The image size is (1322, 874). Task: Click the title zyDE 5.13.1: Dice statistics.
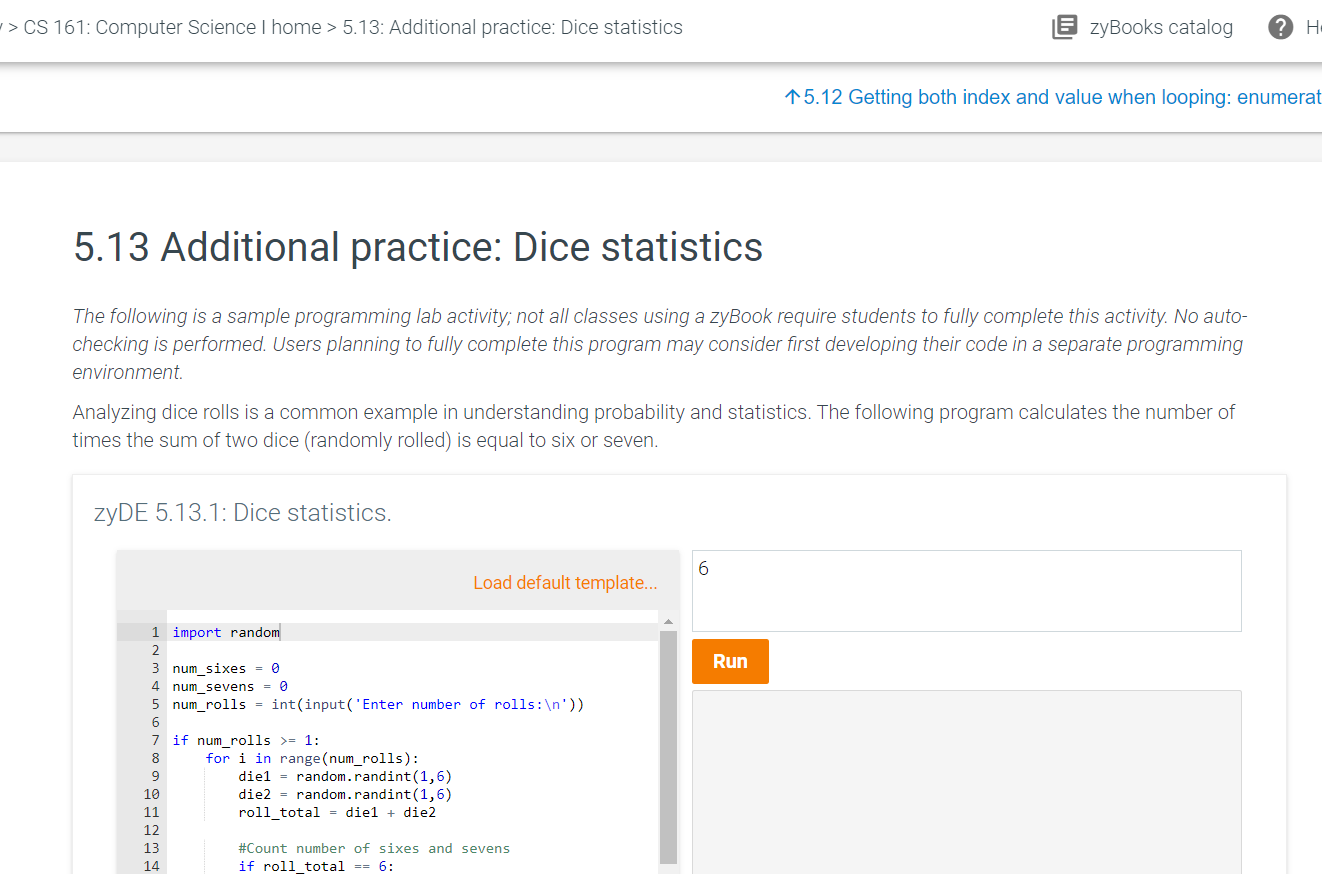242,513
